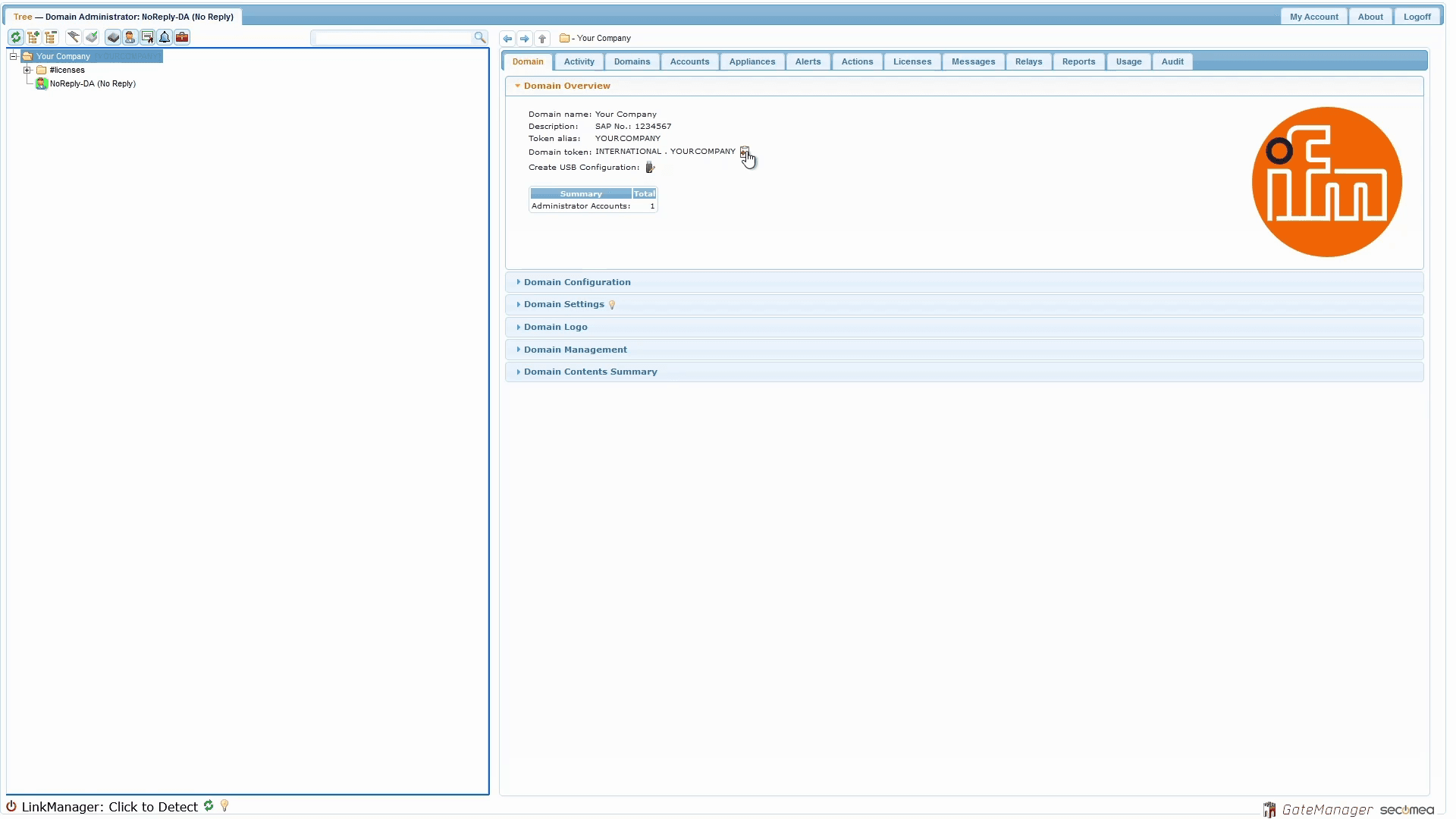The image size is (1456, 819).
Task: Open the Licenses tab
Action: pos(912,61)
